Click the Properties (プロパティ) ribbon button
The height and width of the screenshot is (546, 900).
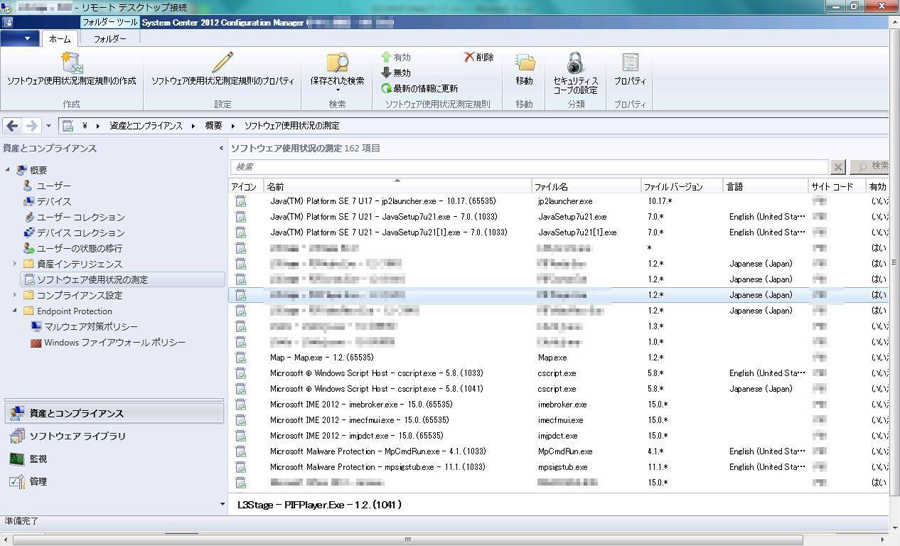(630, 70)
